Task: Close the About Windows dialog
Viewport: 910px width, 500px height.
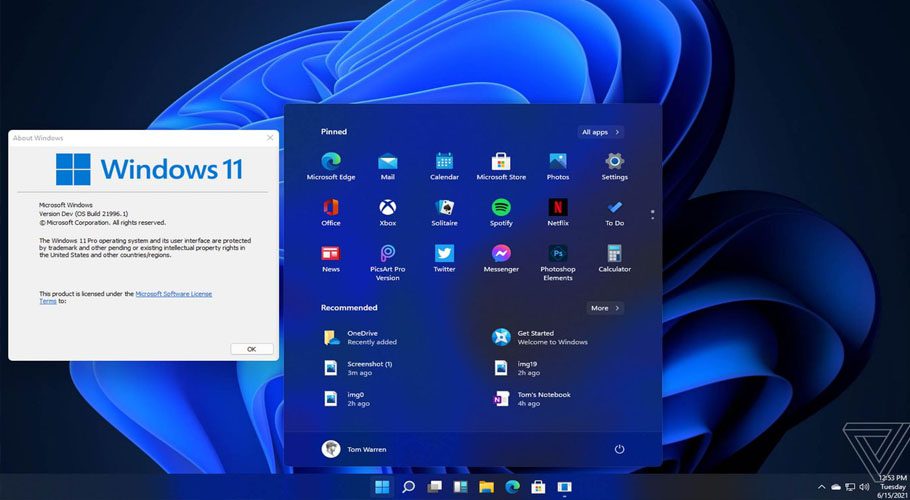Action: (270, 137)
